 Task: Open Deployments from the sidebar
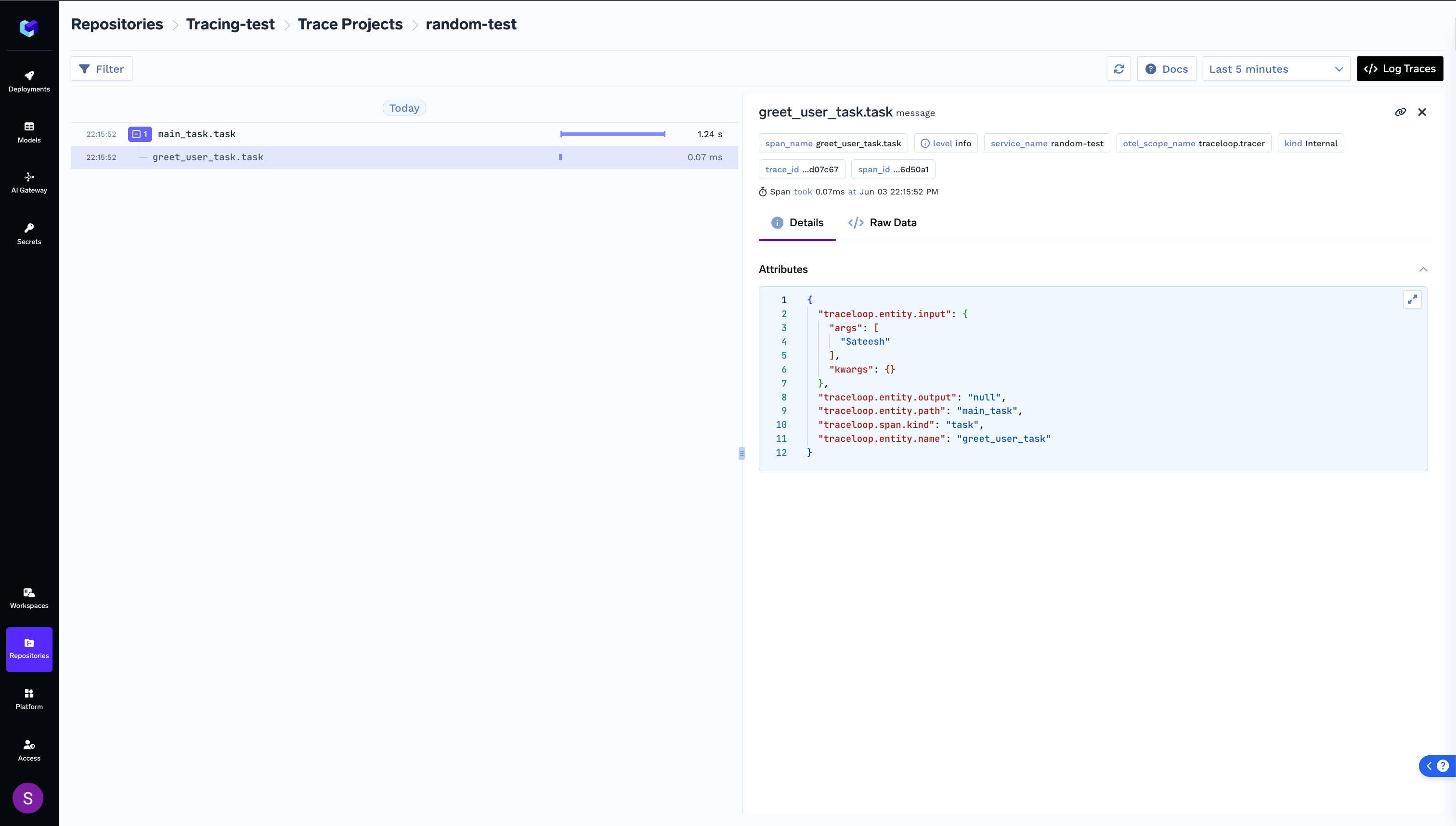[29, 81]
